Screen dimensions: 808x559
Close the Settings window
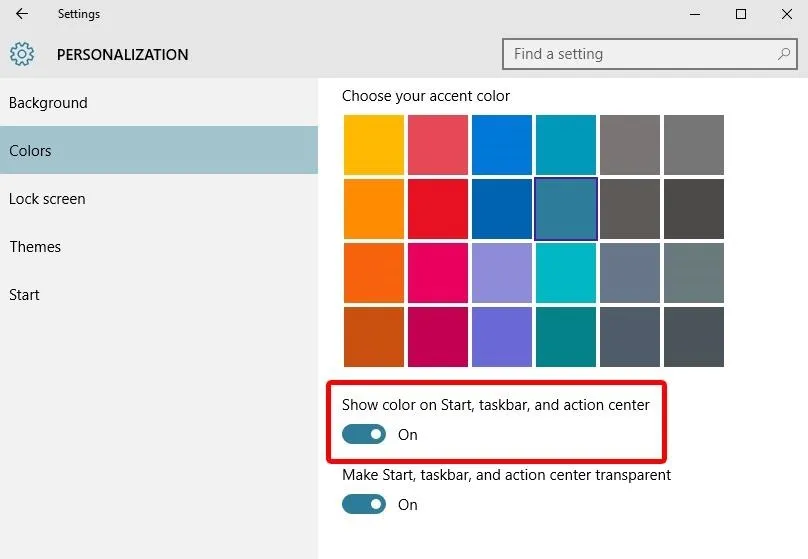pyautogui.click(x=787, y=14)
